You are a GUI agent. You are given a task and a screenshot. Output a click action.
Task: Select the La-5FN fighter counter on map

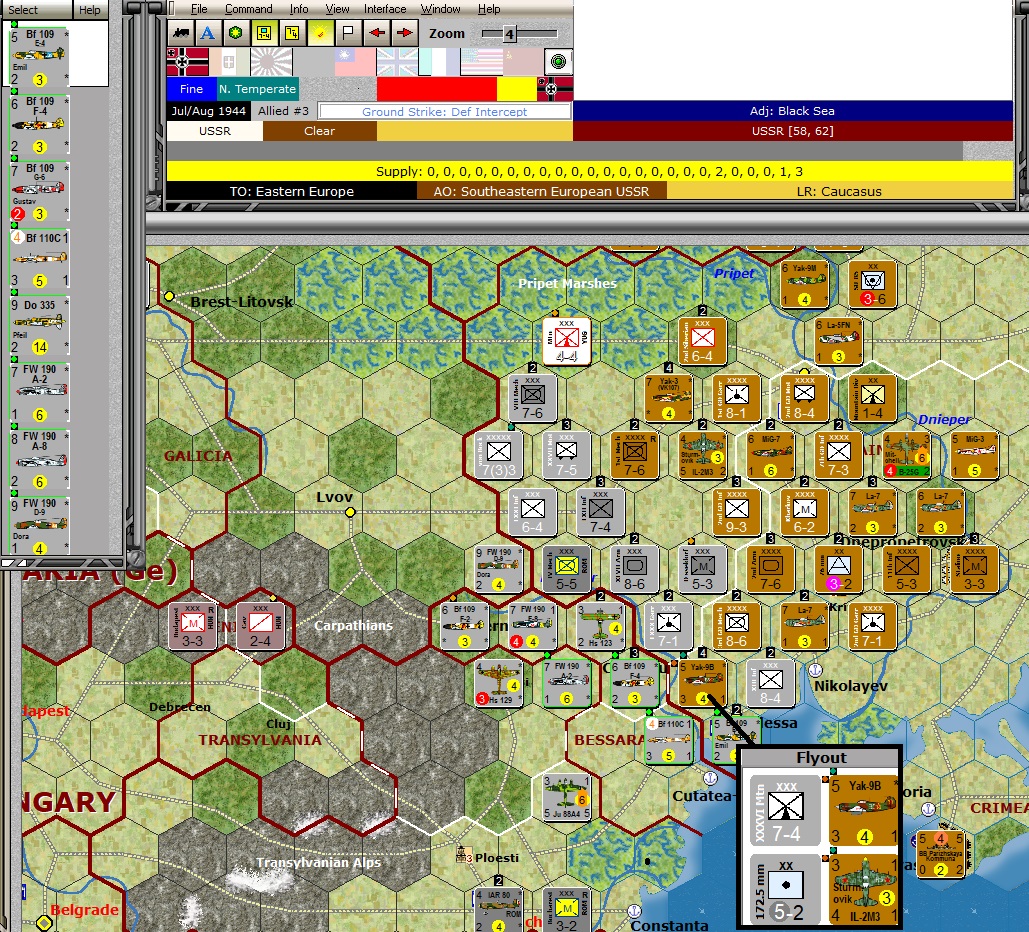[839, 341]
